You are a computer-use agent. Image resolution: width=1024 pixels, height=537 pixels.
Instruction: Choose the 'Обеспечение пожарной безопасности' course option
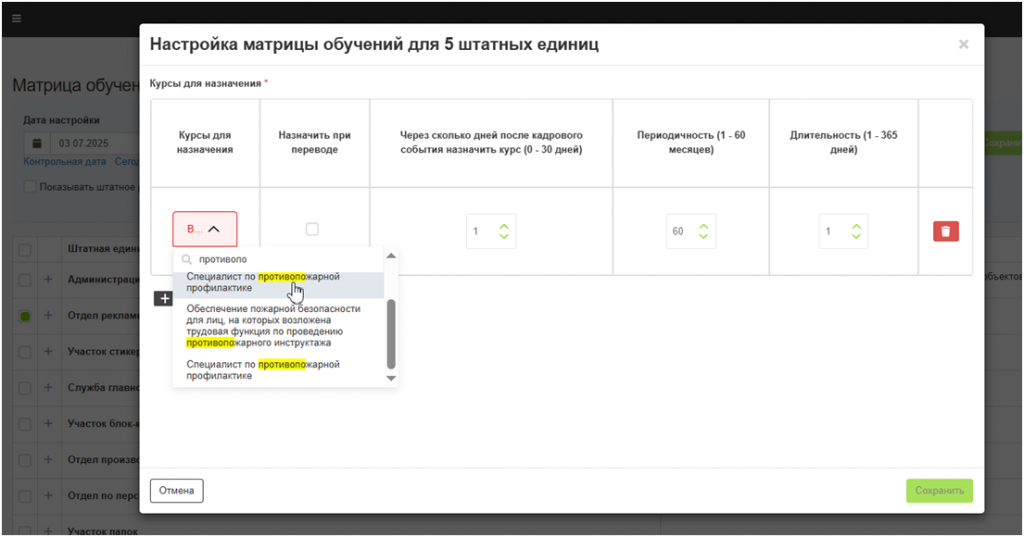273,326
